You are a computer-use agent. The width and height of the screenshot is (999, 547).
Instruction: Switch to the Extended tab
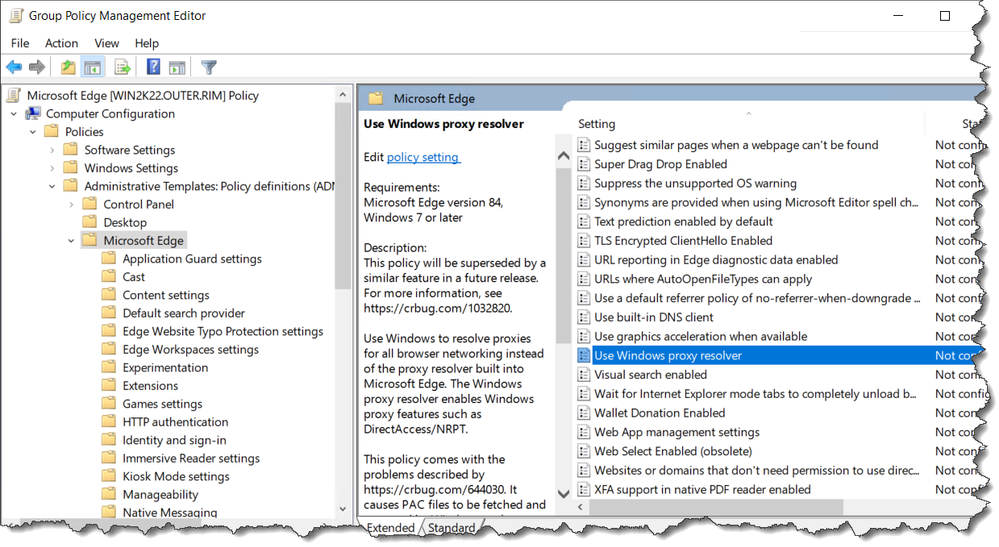(x=390, y=527)
